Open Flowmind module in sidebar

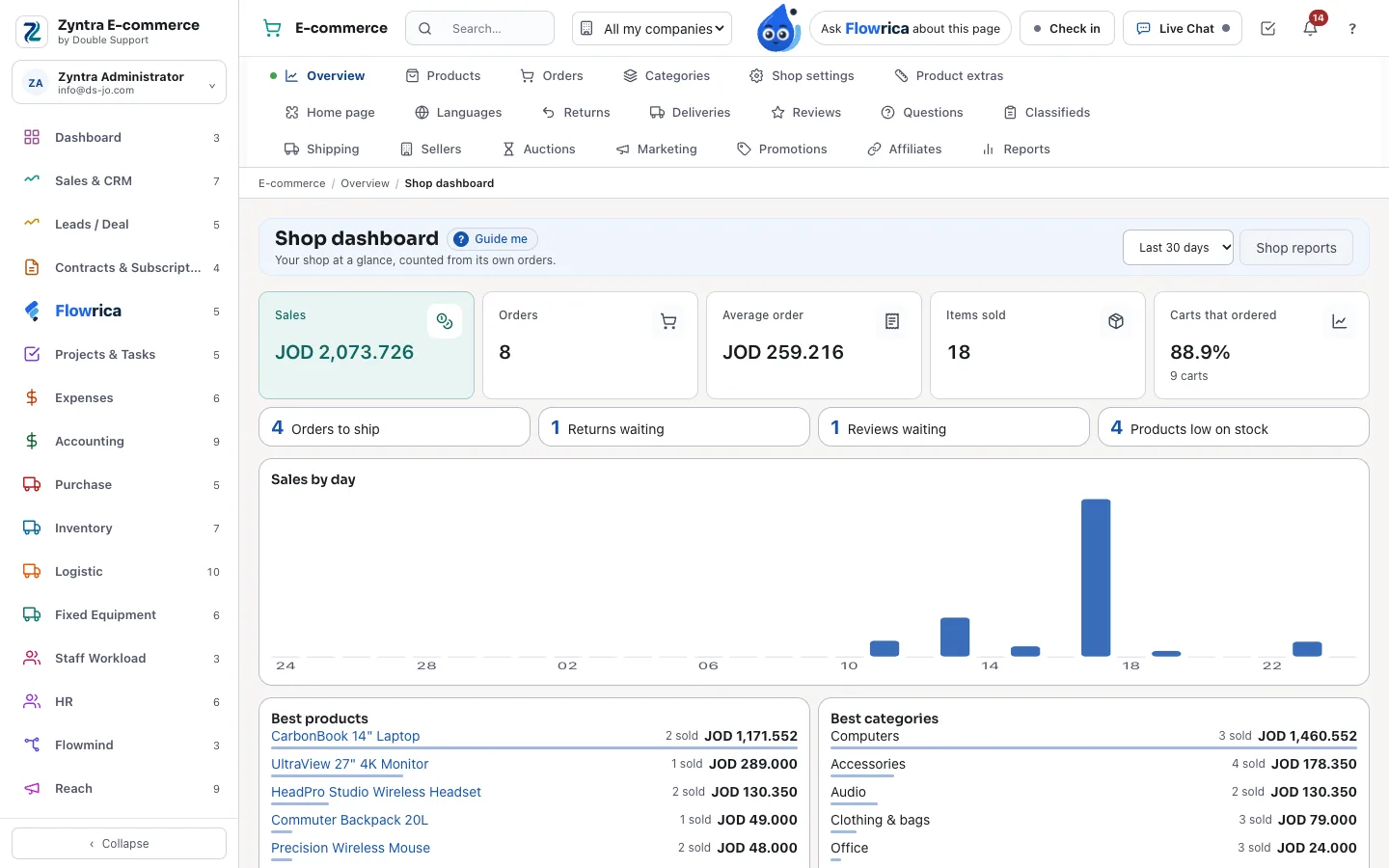click(120, 746)
